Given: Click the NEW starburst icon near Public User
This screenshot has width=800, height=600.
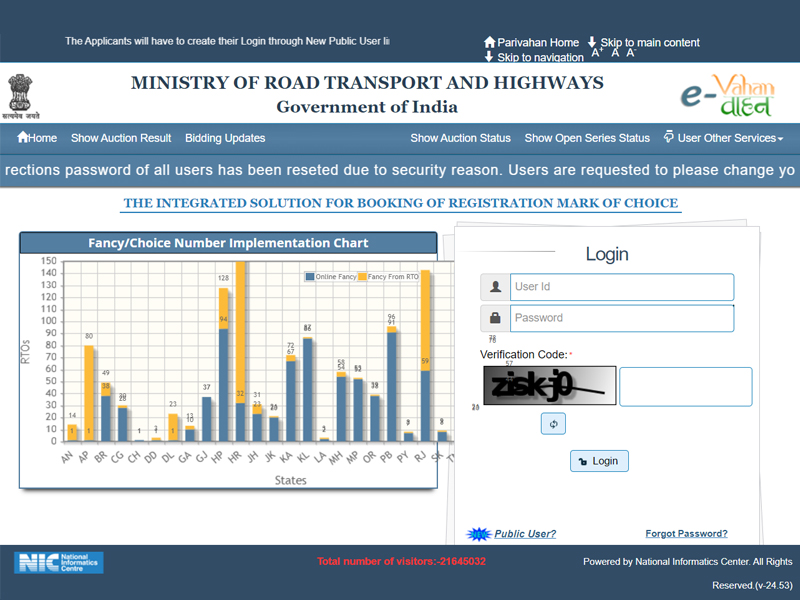Looking at the screenshot, I should tap(479, 534).
